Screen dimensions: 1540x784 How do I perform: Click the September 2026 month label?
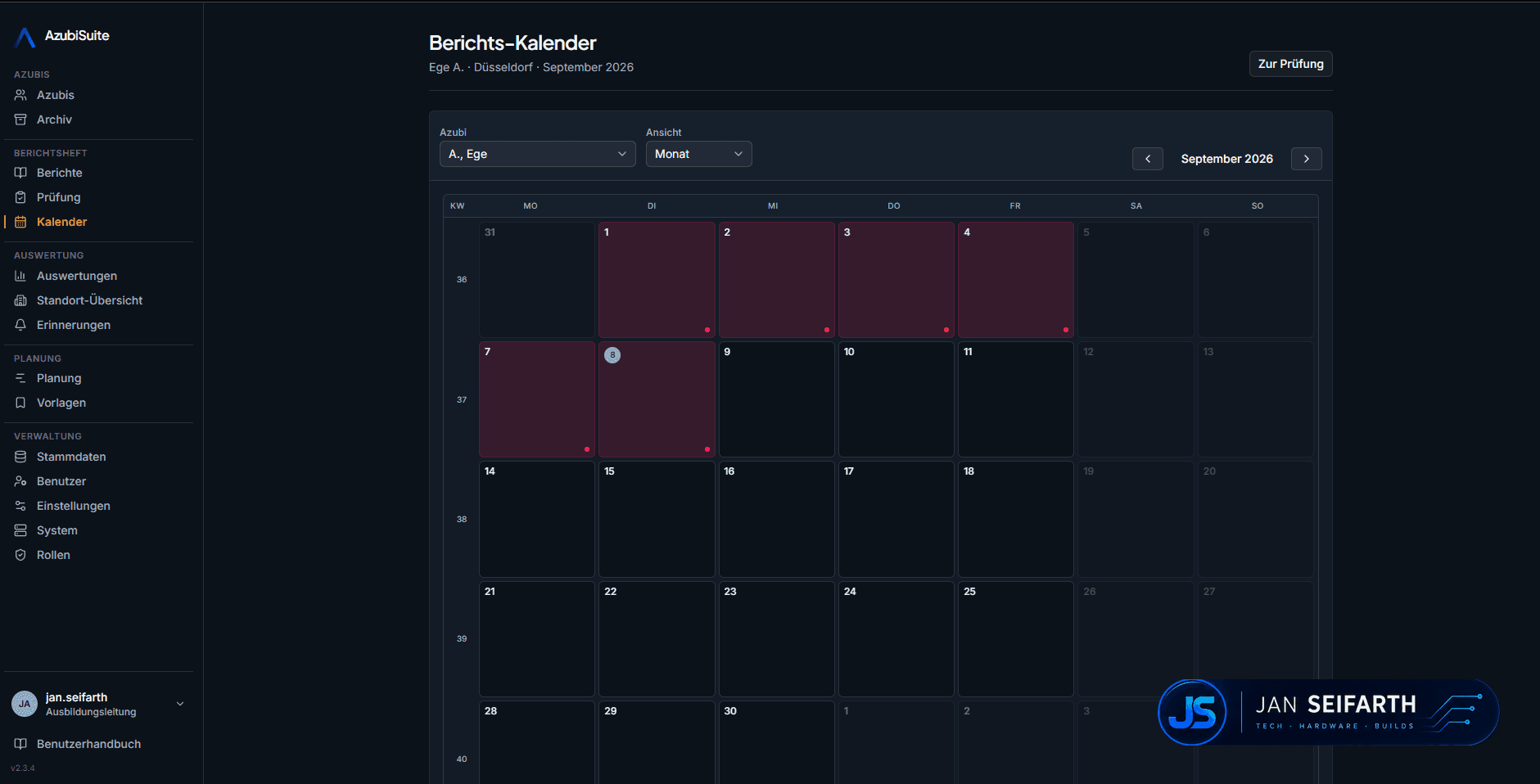pos(1227,159)
